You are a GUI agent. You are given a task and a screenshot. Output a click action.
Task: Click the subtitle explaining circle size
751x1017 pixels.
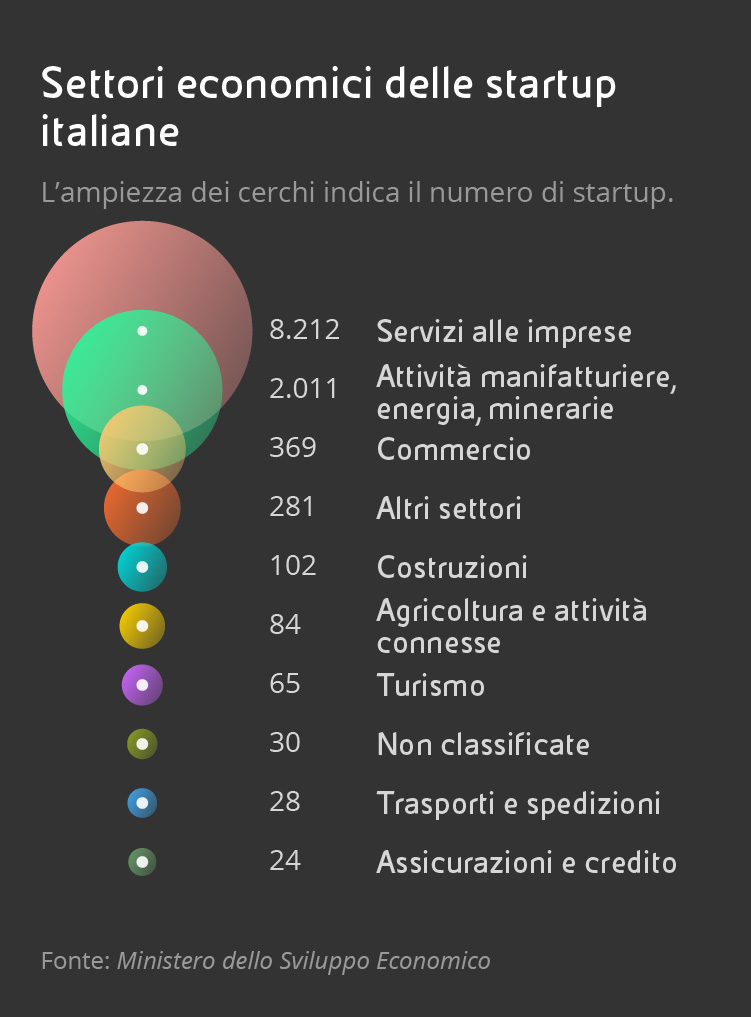pos(357,192)
